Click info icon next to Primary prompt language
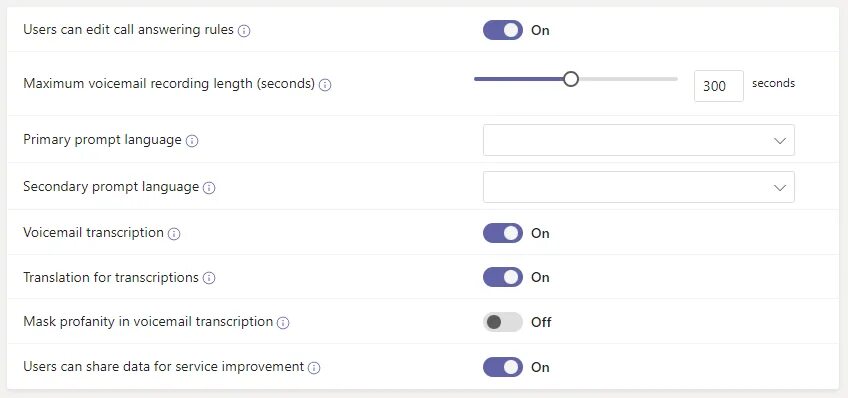This screenshot has height=398, width=848. click(x=192, y=141)
